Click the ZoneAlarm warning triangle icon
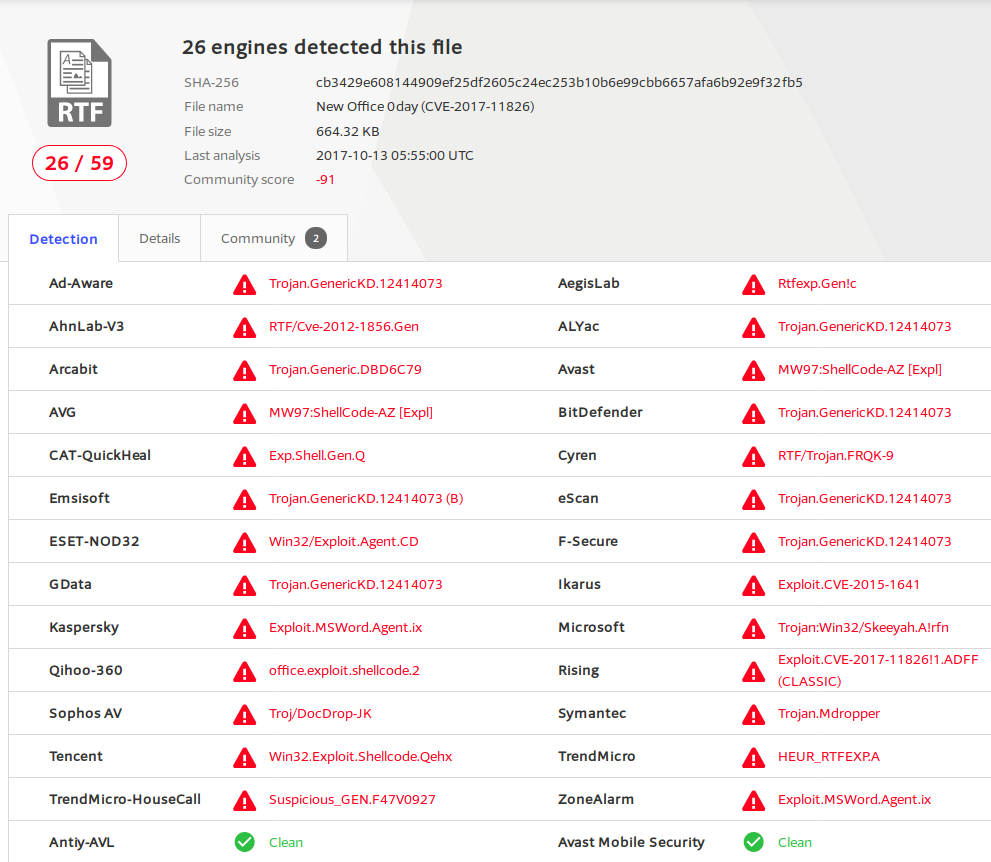 753,800
